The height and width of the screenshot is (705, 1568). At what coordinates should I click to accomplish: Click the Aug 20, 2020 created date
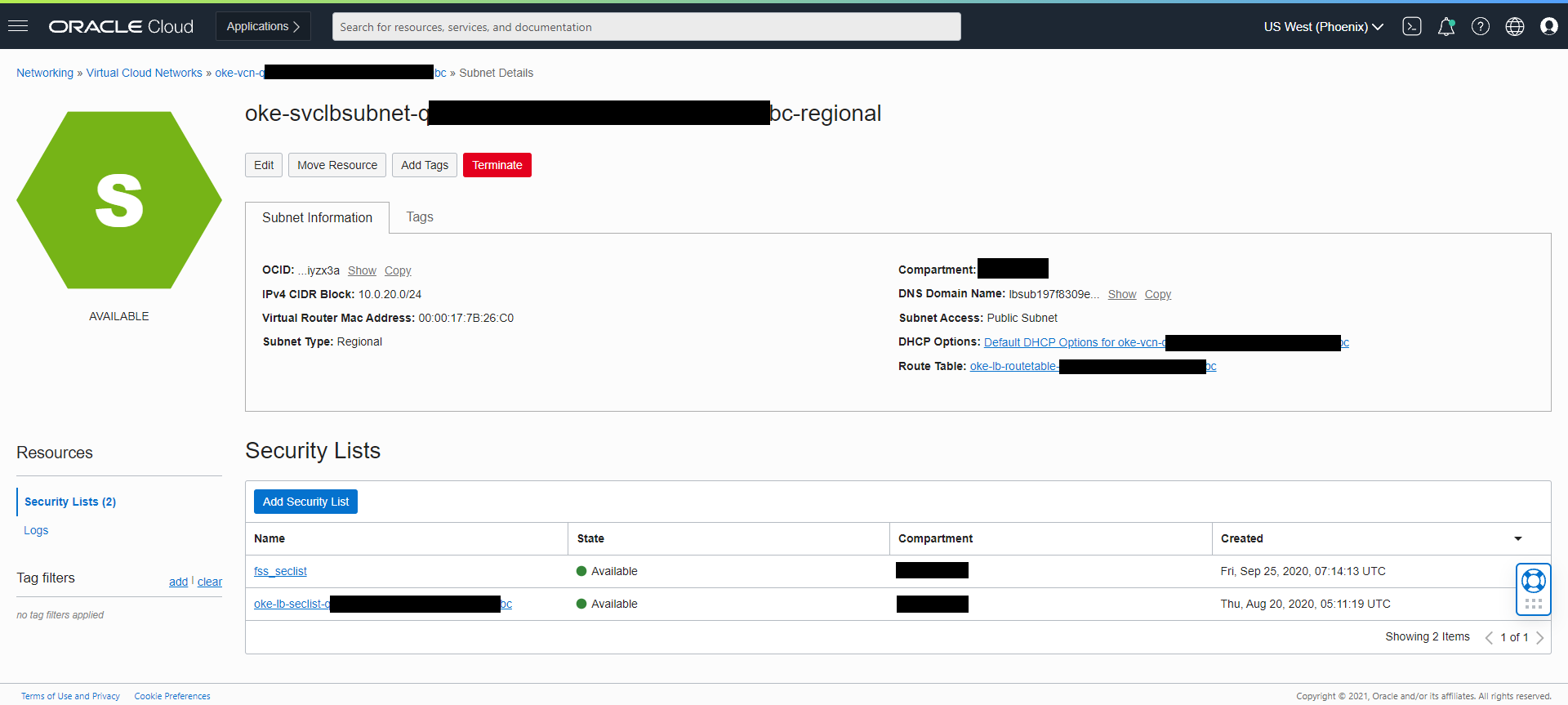tap(1305, 604)
